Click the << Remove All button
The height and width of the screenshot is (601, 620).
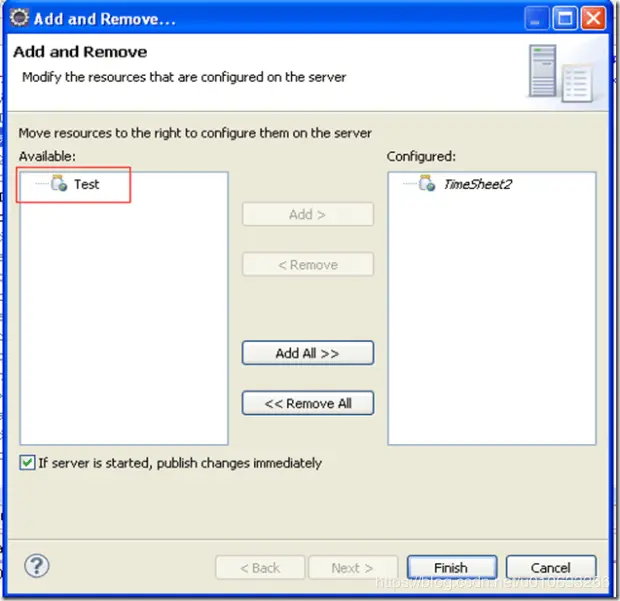pyautogui.click(x=308, y=403)
